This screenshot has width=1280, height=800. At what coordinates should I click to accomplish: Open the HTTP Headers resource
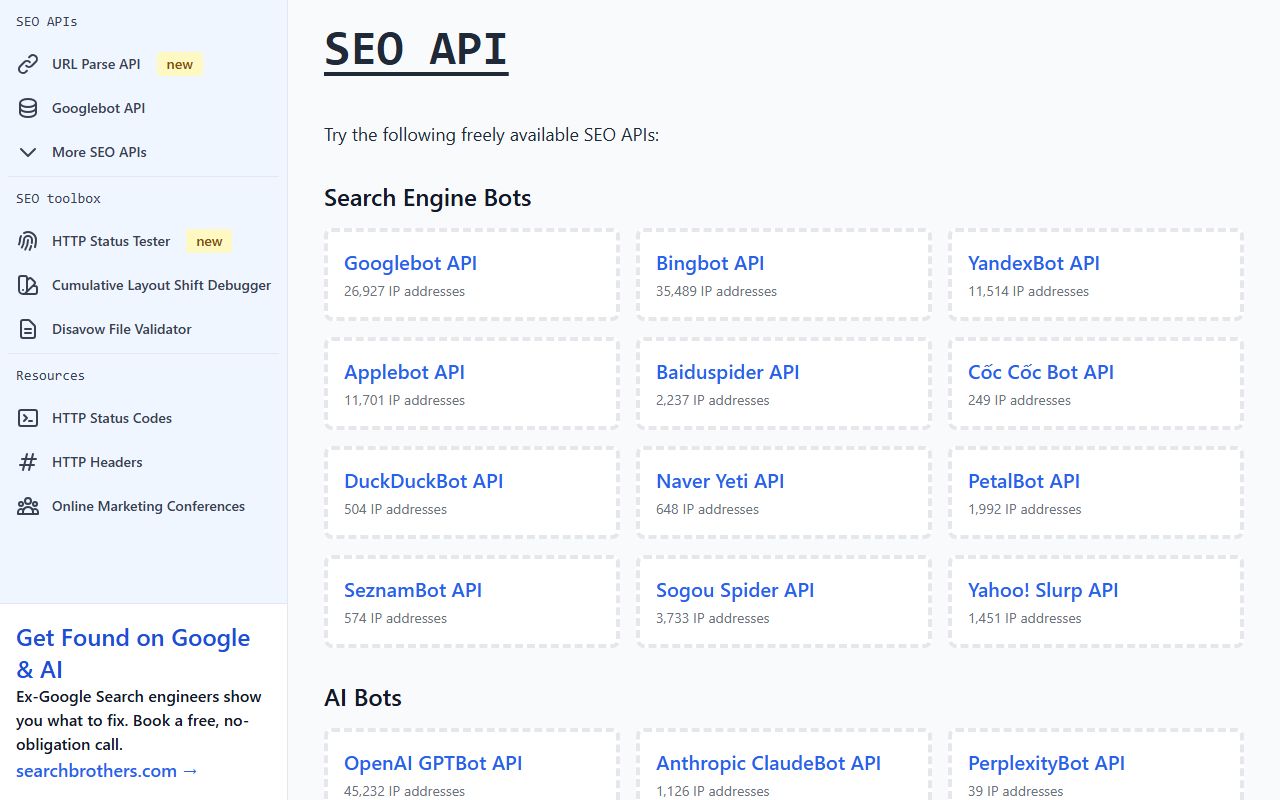coord(143,462)
